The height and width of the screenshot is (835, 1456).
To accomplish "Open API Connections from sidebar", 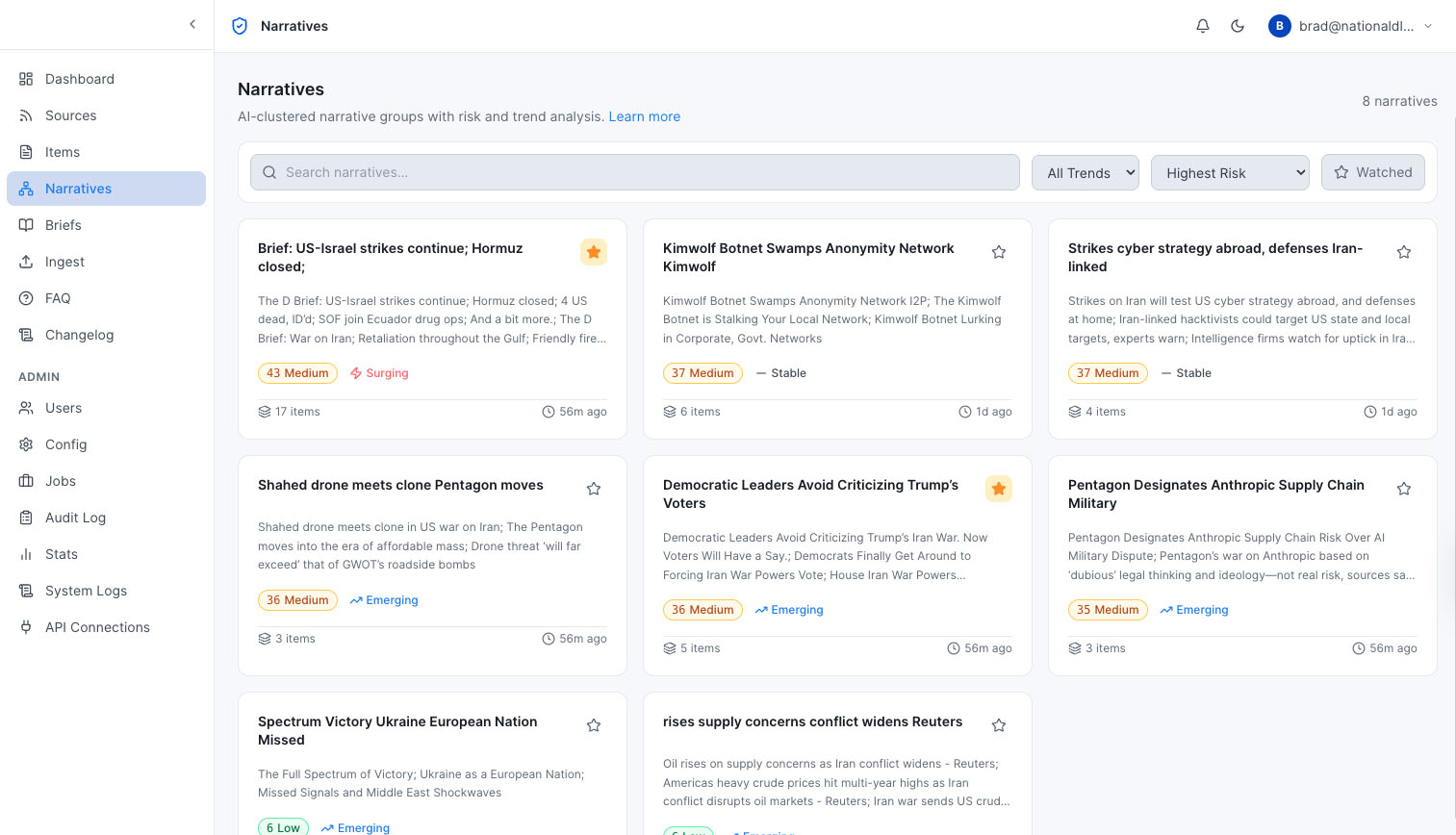I will [x=97, y=627].
